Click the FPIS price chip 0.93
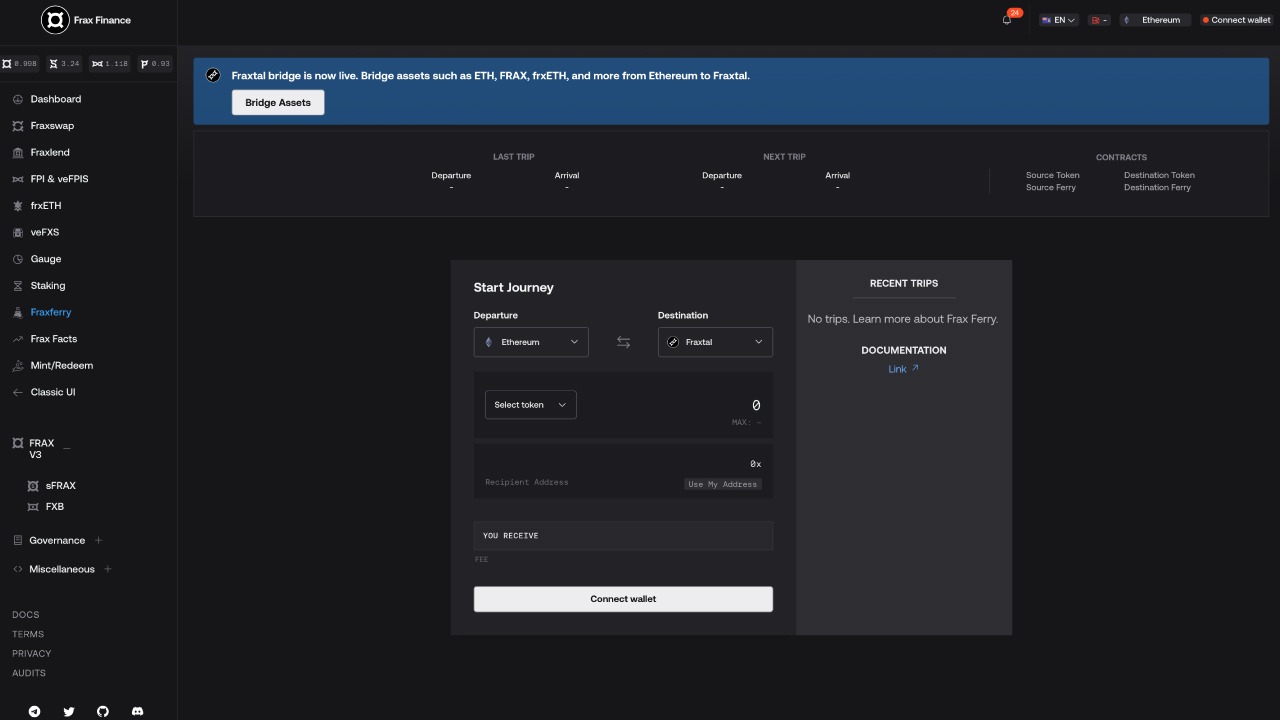Image resolution: width=1280 pixels, height=720 pixels. click(155, 64)
